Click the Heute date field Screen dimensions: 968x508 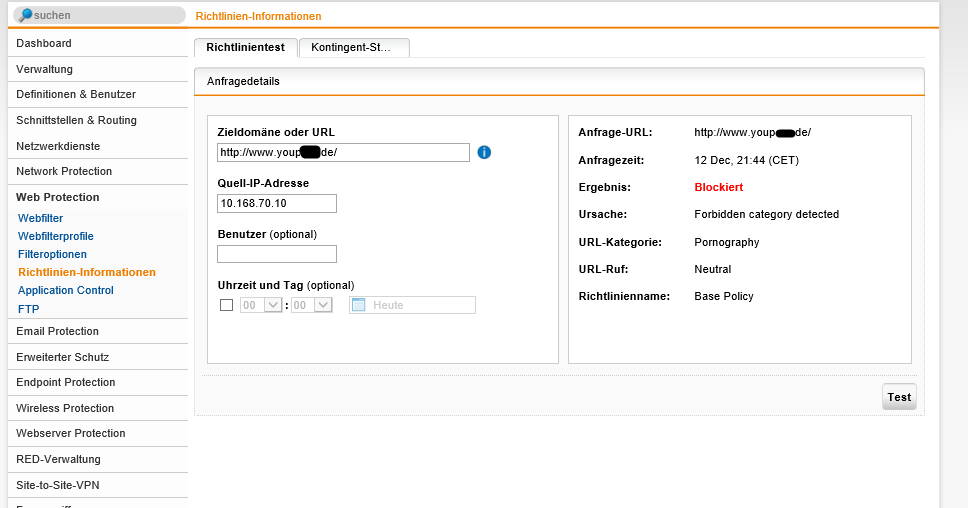(420, 305)
